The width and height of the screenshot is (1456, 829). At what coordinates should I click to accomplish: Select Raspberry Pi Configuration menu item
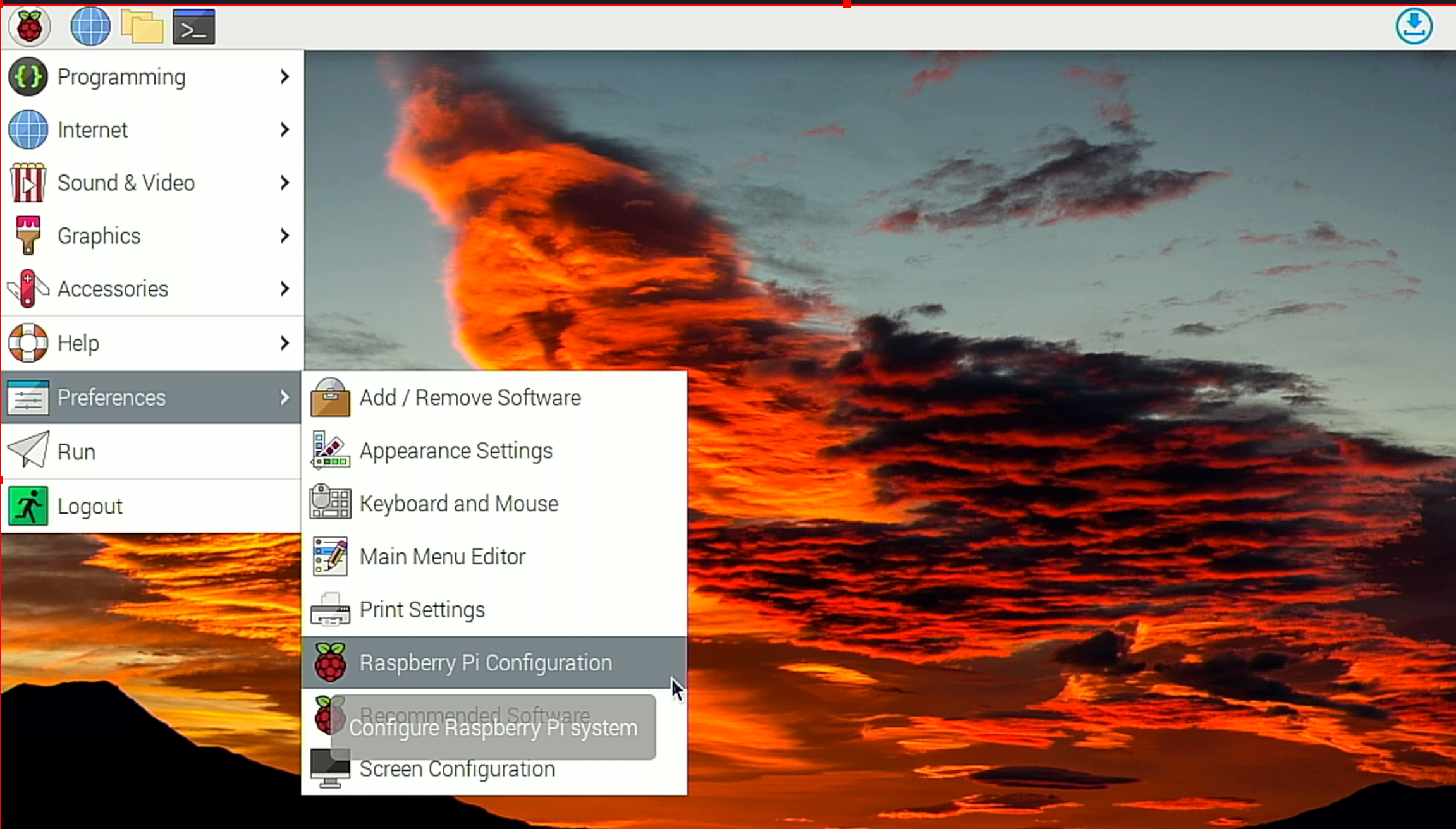[485, 662]
